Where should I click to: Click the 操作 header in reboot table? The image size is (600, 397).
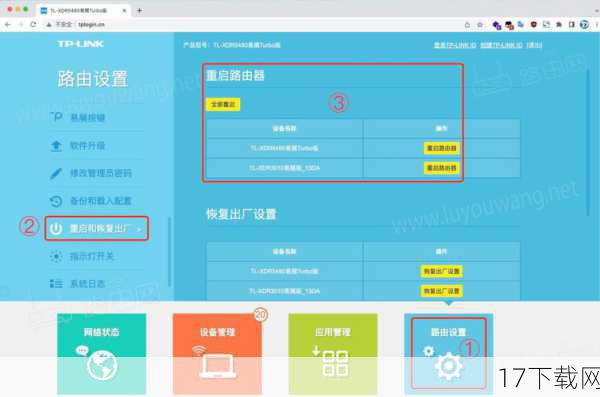click(441, 129)
